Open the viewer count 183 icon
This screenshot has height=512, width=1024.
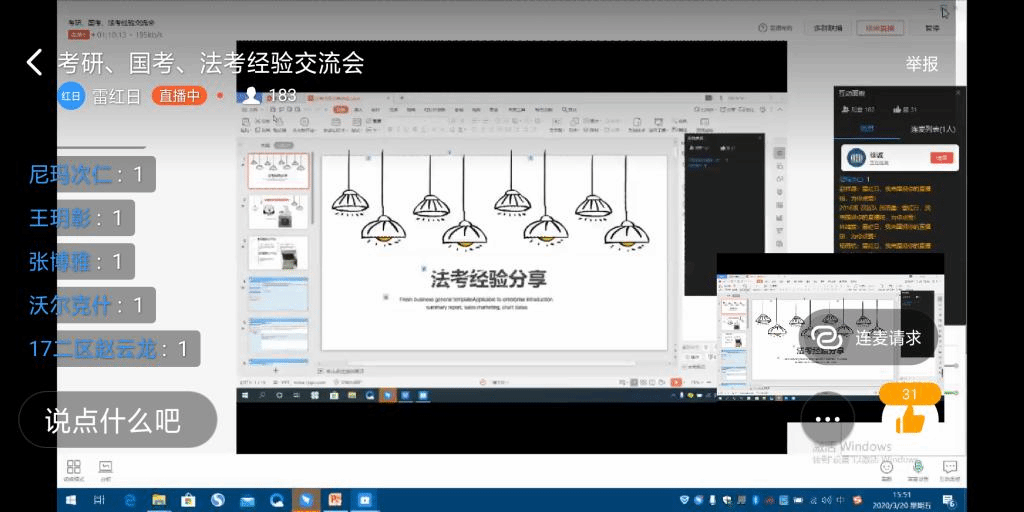252,96
